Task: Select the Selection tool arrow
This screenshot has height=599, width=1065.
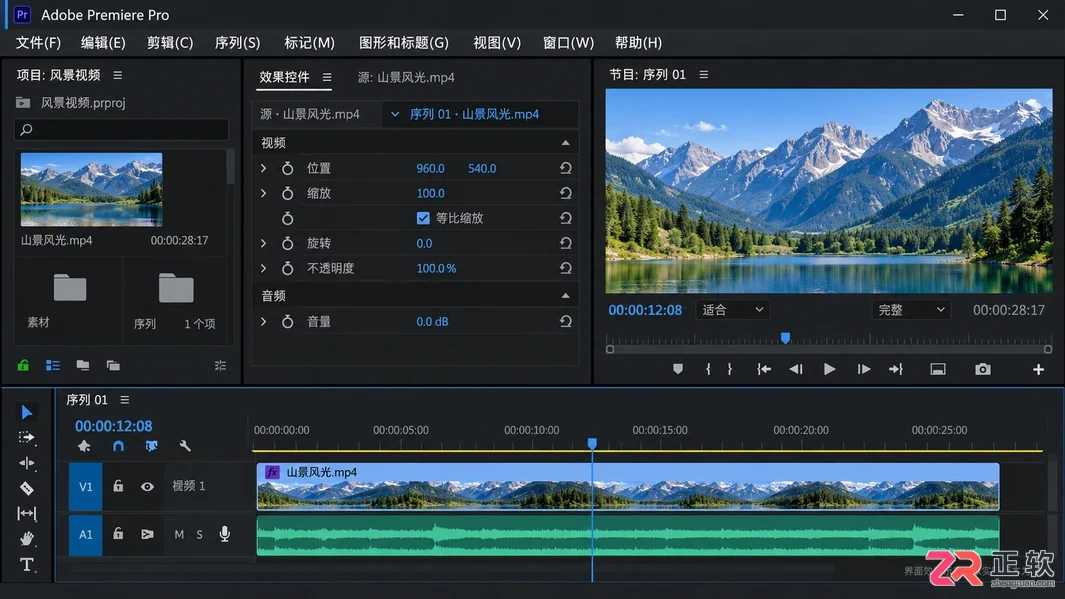Action: pyautogui.click(x=26, y=412)
